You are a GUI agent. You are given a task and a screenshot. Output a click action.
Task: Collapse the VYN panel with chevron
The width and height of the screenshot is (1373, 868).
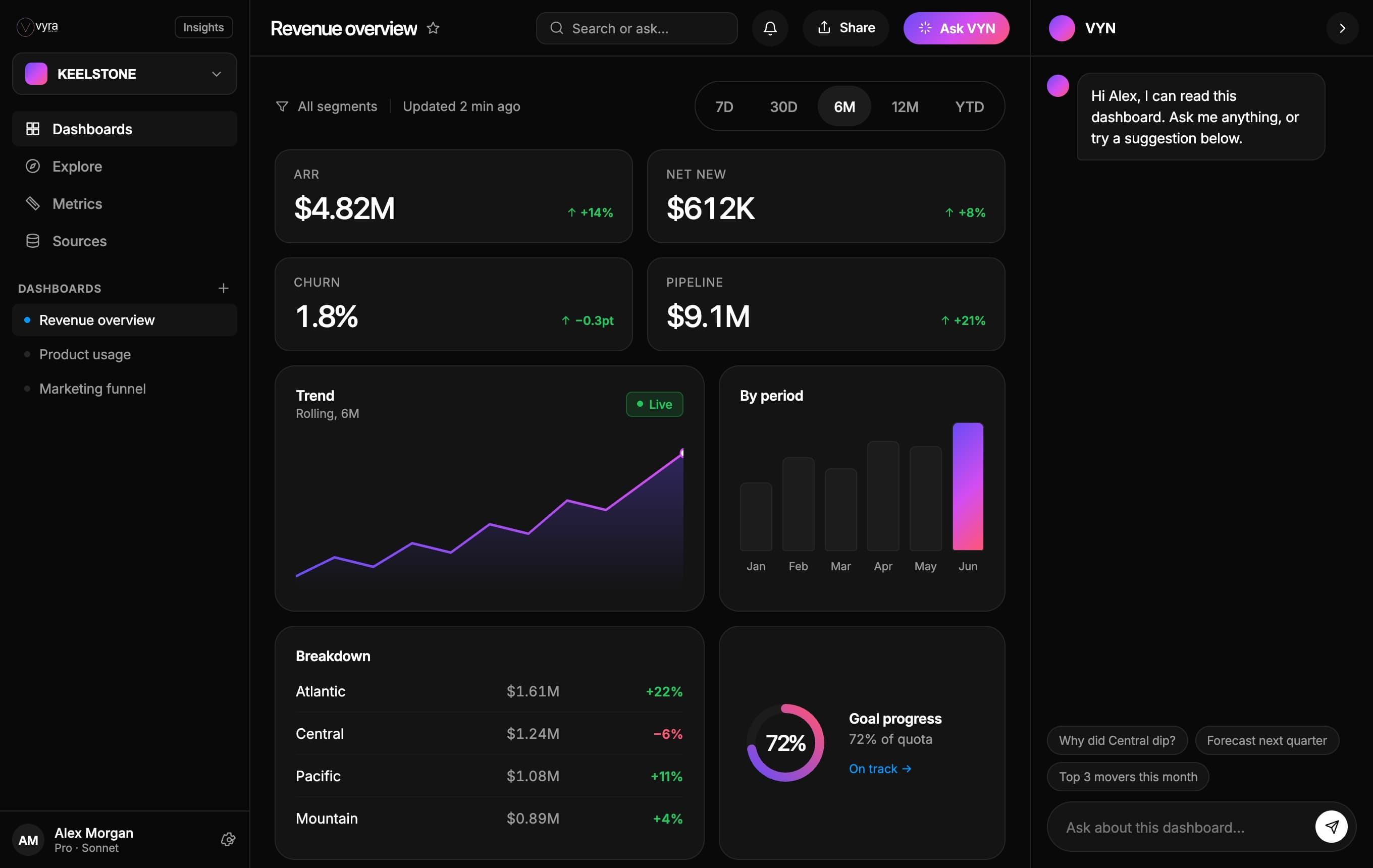pyautogui.click(x=1342, y=28)
